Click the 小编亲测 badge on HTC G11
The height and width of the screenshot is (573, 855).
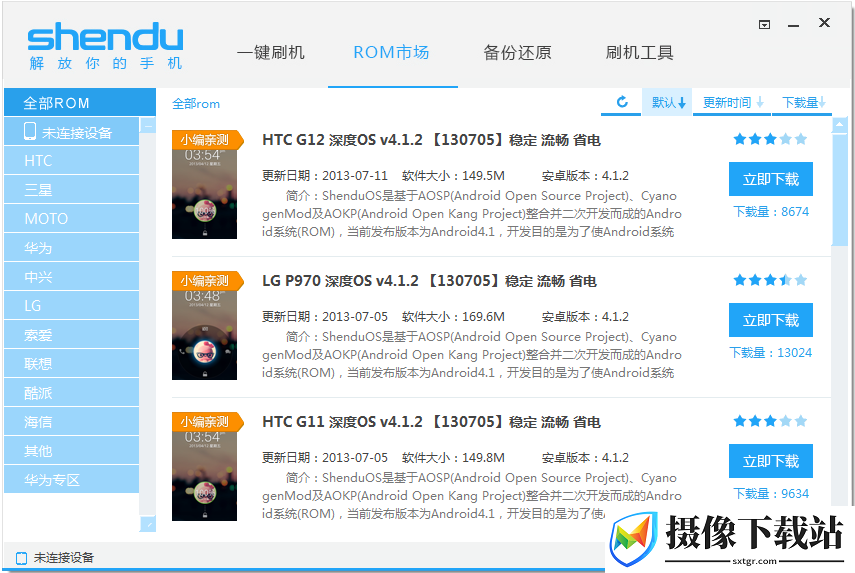[206, 421]
